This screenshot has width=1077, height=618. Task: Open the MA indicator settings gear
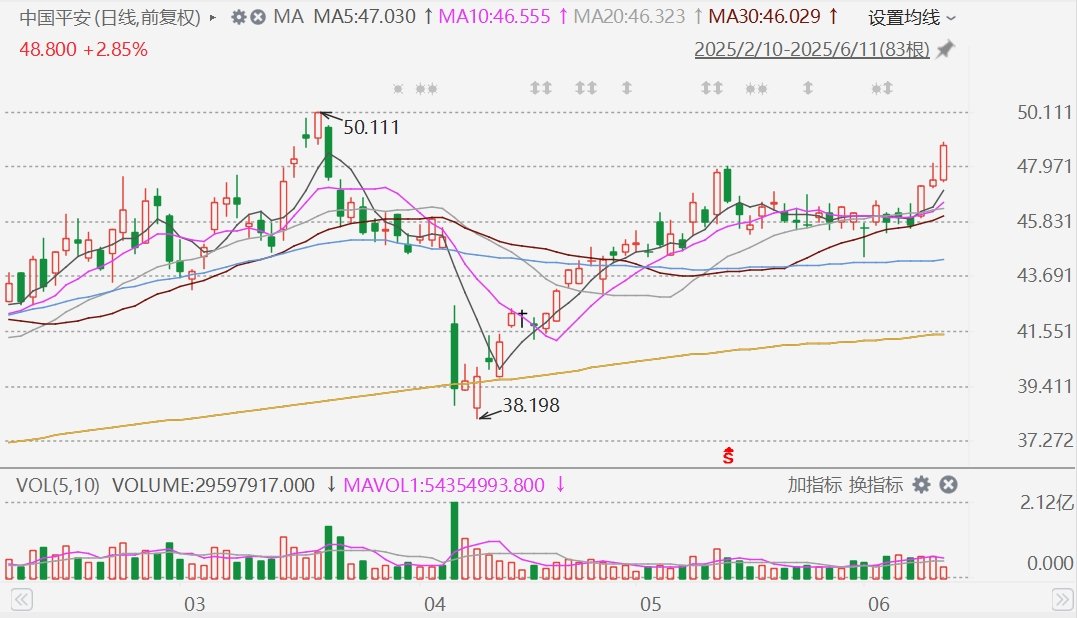[x=238, y=17]
